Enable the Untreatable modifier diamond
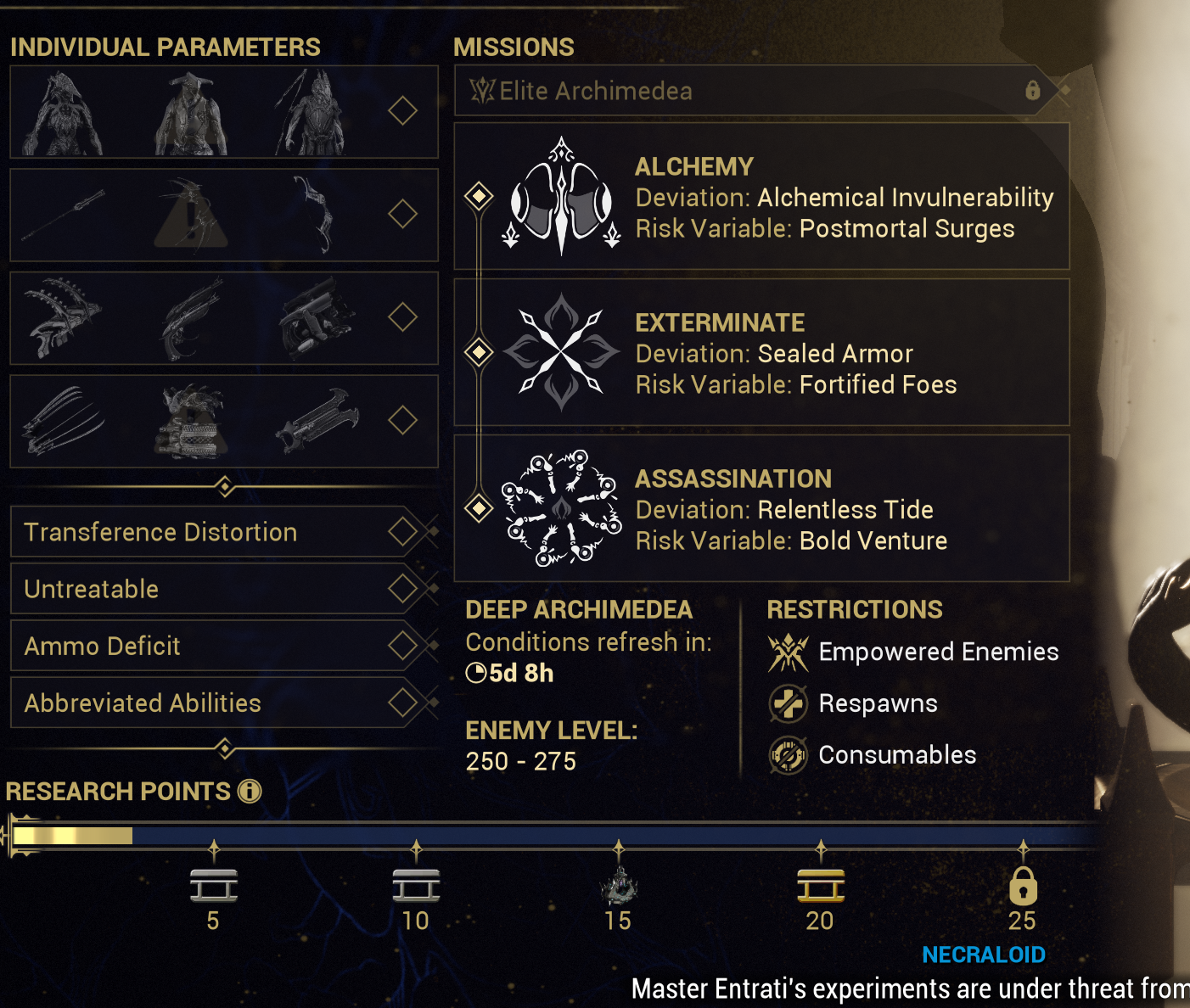Viewport: 1190px width, 1008px height. [402, 589]
